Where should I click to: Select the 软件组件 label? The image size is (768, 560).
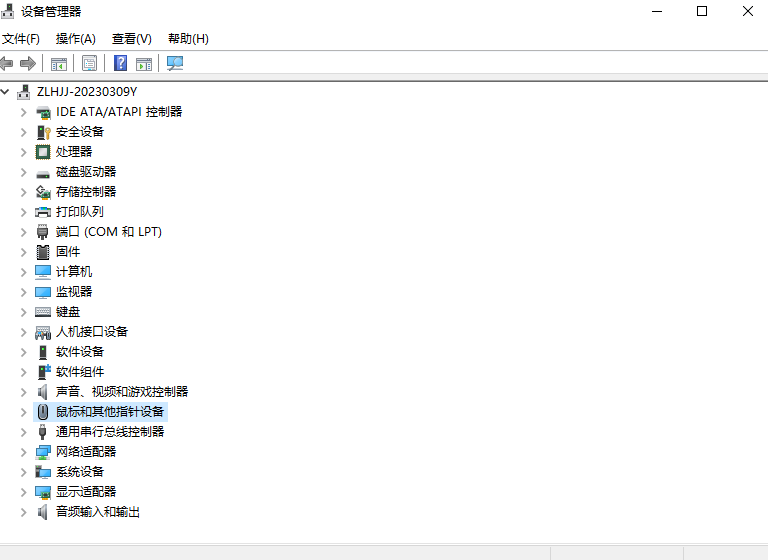tap(80, 372)
